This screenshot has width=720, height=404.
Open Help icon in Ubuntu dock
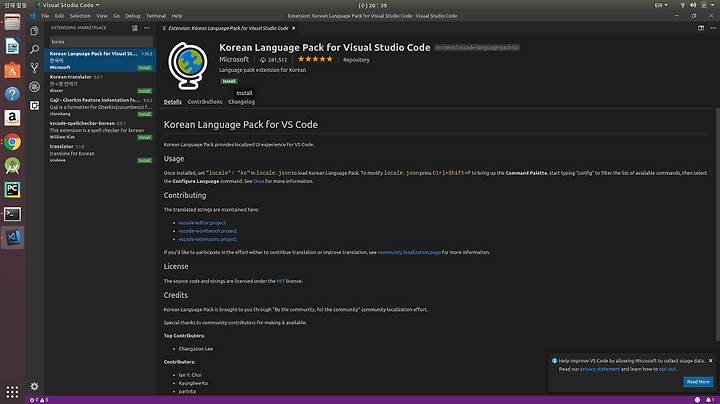coord(12,94)
